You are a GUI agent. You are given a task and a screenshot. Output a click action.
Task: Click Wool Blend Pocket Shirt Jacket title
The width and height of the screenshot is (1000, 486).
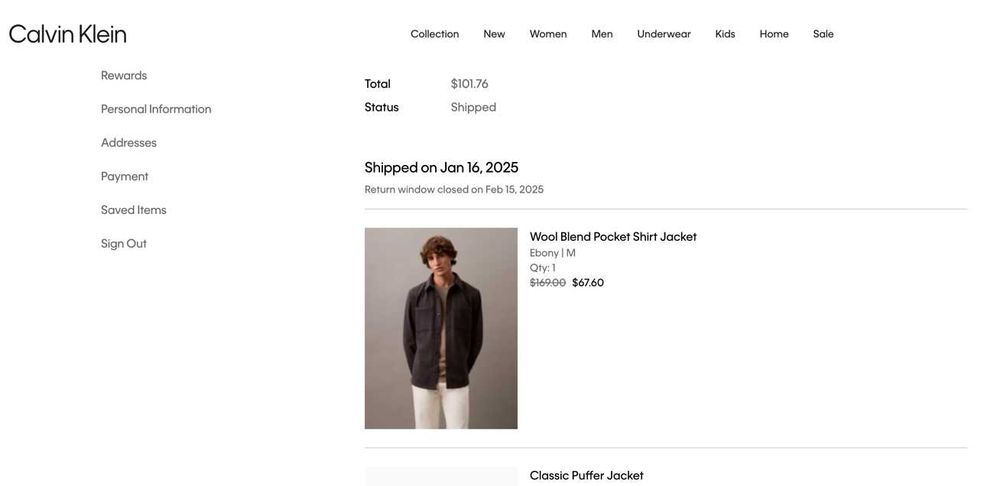point(613,237)
